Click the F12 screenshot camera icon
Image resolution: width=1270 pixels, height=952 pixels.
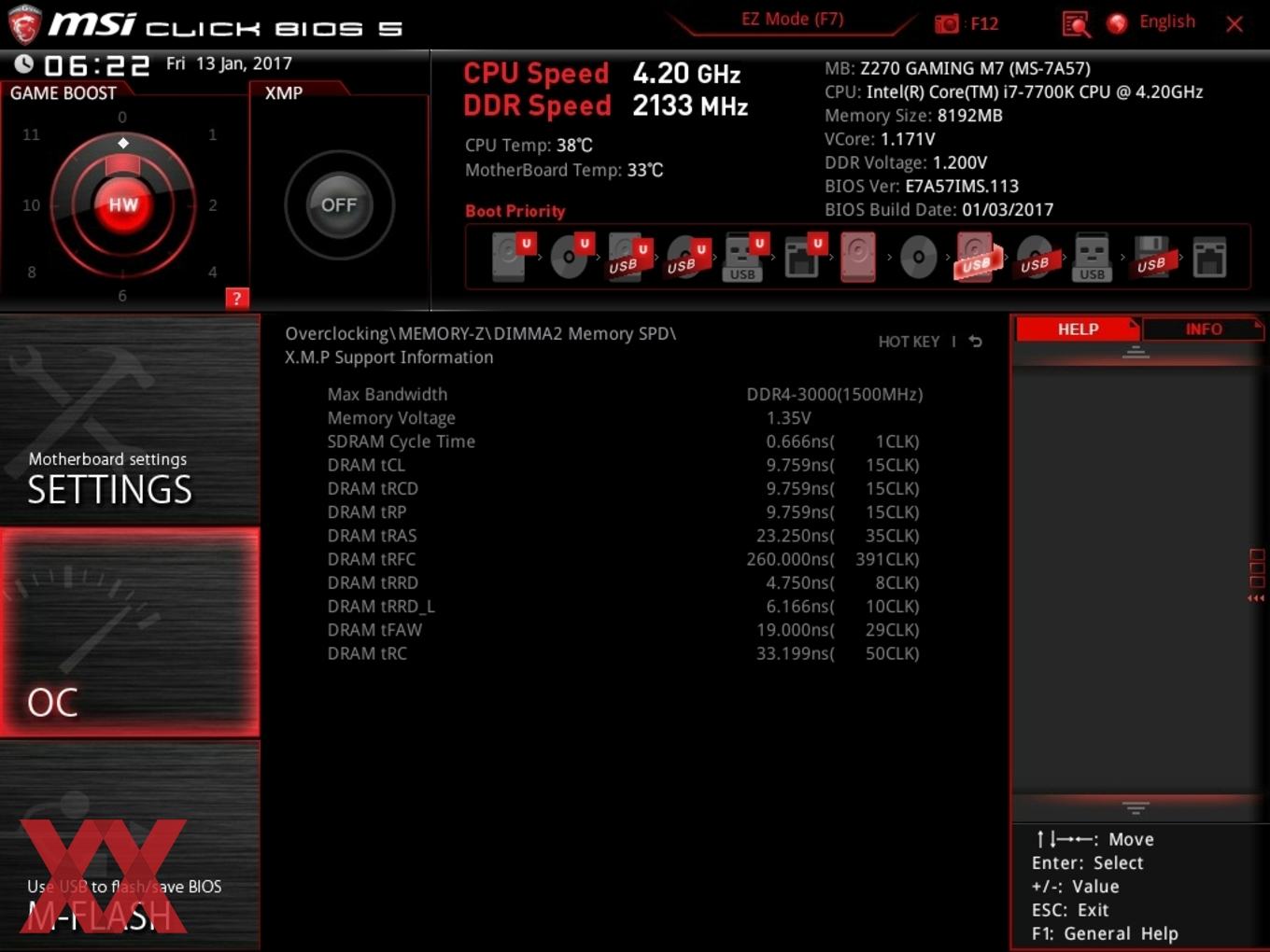point(947,23)
